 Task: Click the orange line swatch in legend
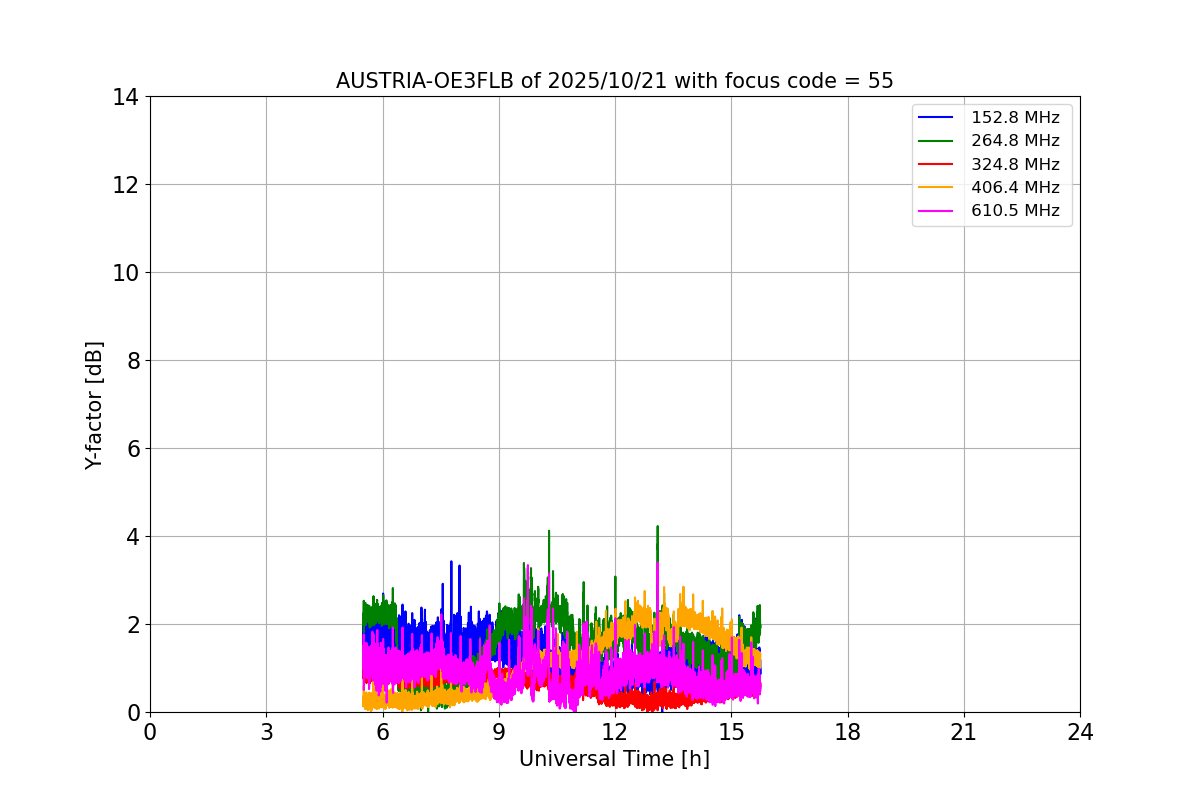936,187
